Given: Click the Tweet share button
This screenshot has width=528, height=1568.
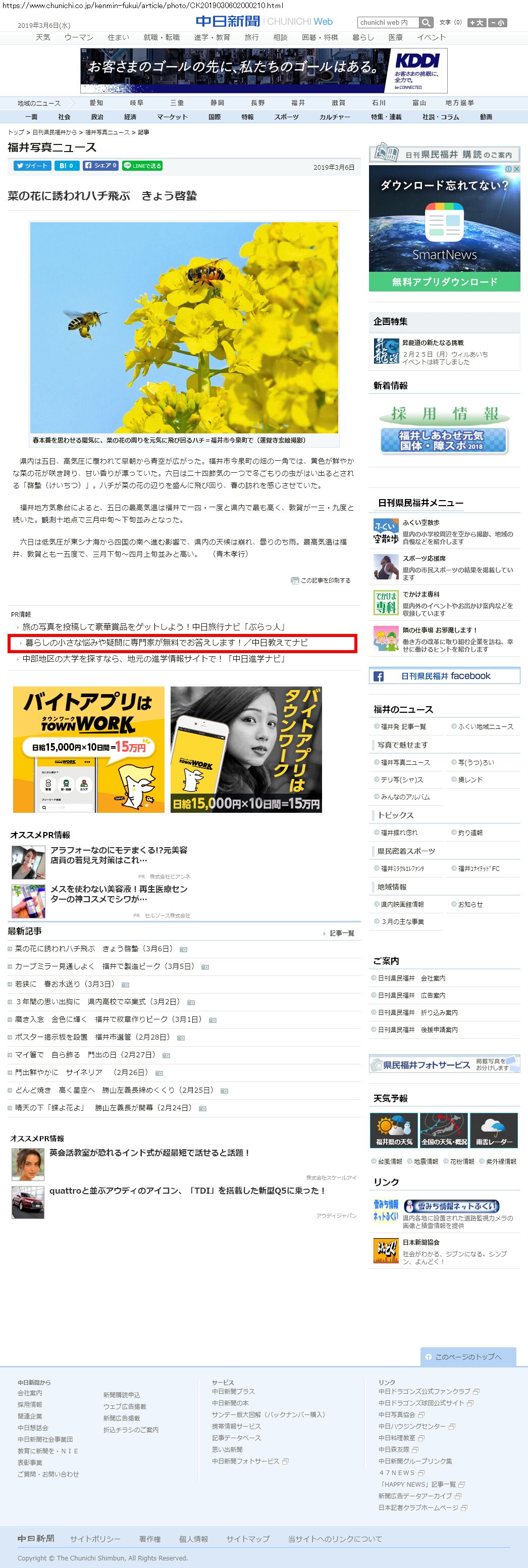Looking at the screenshot, I should click(32, 166).
